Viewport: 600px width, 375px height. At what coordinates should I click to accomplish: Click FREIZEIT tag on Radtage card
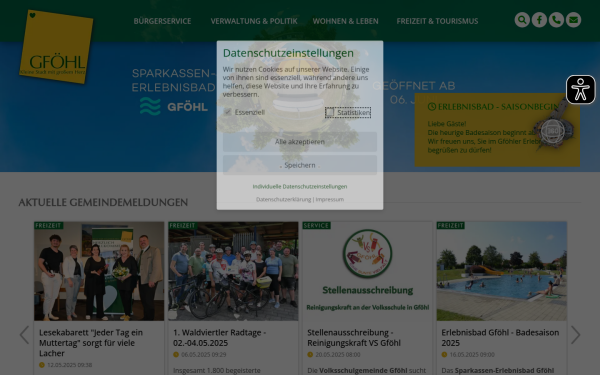pyautogui.click(x=183, y=225)
